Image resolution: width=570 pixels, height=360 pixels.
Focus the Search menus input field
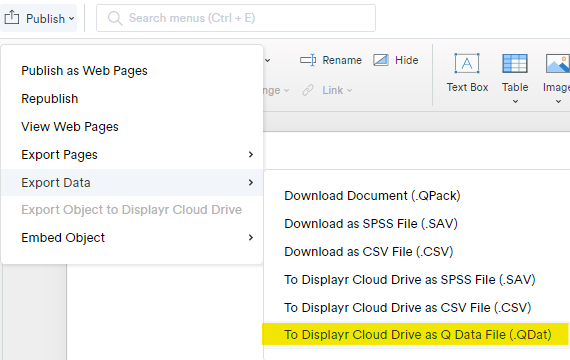coord(236,18)
